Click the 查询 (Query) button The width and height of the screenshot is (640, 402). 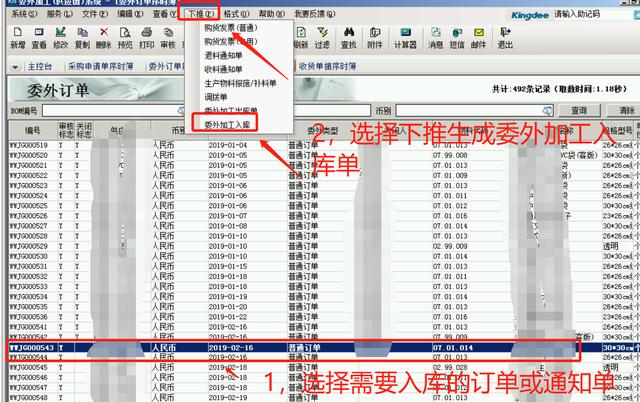pyautogui.click(x=579, y=111)
